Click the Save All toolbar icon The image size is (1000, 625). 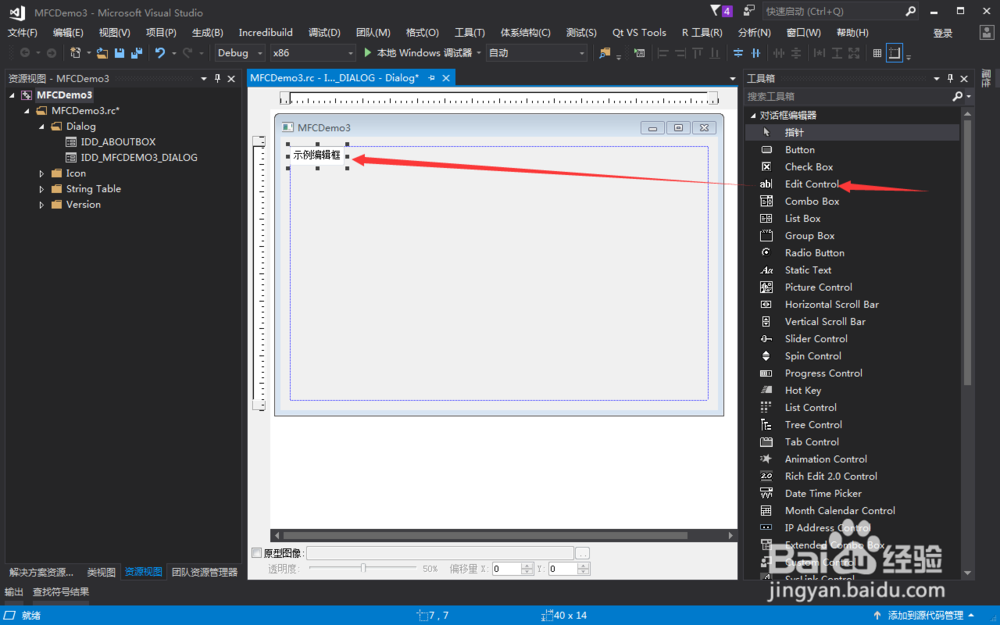136,53
